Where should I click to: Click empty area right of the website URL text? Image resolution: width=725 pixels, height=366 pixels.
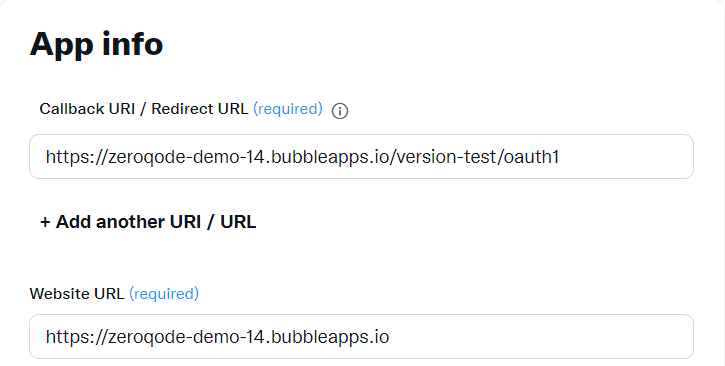541,336
